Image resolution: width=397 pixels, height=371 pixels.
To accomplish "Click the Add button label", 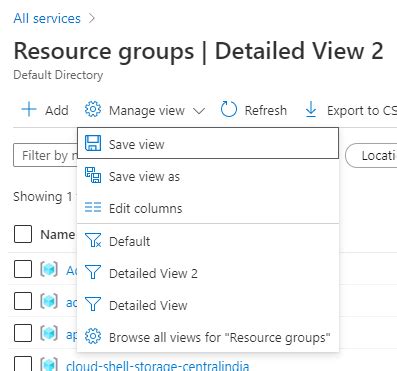I will (57, 110).
